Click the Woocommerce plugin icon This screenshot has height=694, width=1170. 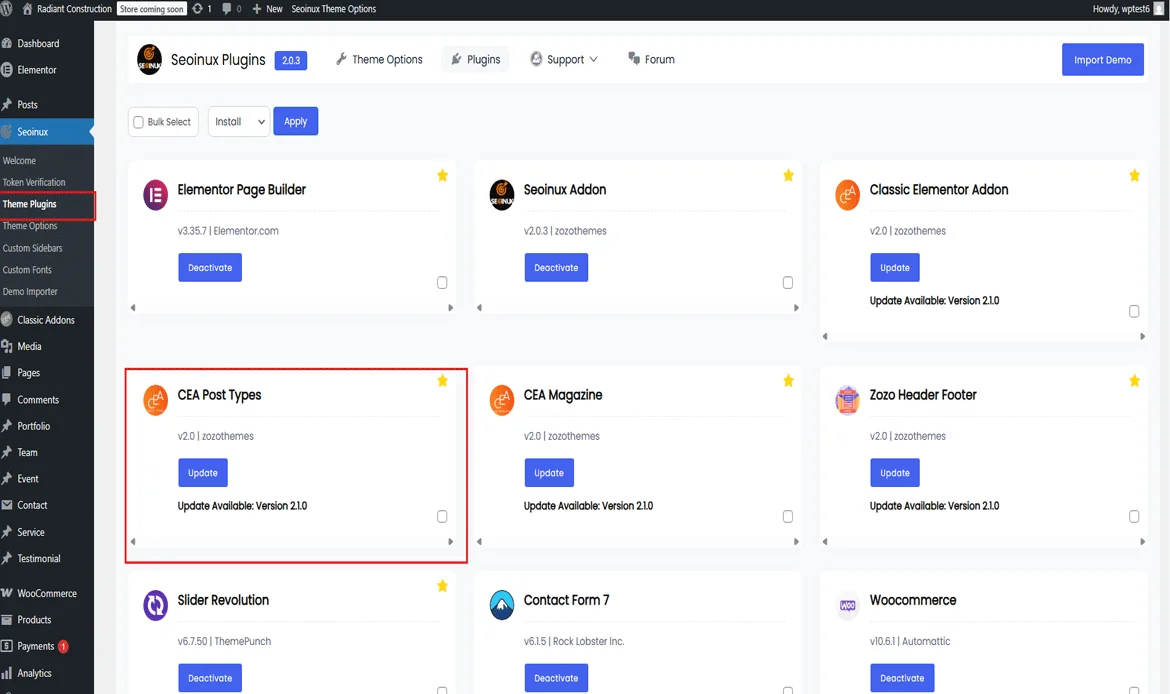coord(847,605)
